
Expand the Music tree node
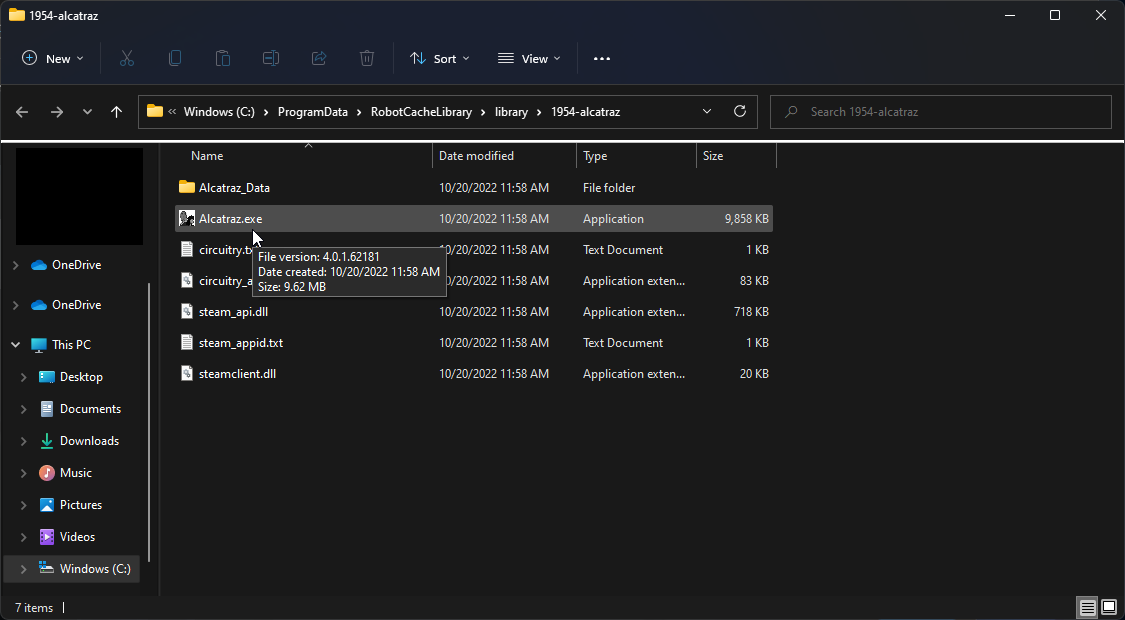pyautogui.click(x=24, y=473)
